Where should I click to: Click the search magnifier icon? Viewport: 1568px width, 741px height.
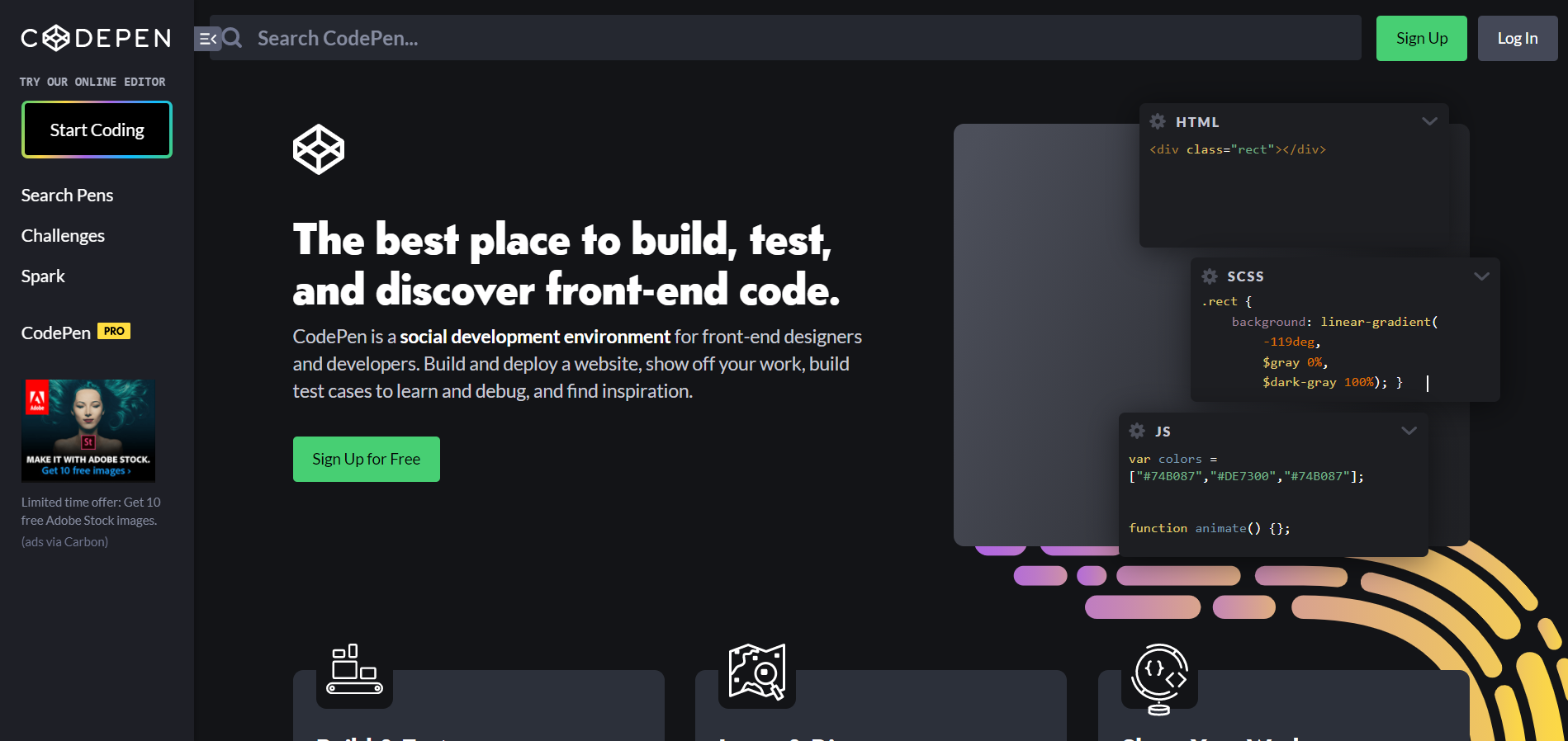pyautogui.click(x=233, y=38)
